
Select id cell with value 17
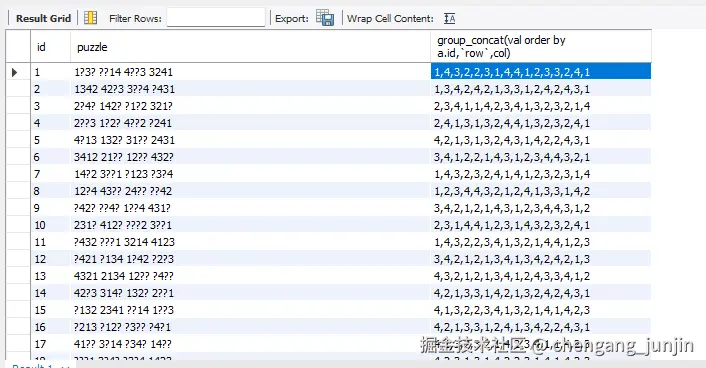tap(50, 344)
